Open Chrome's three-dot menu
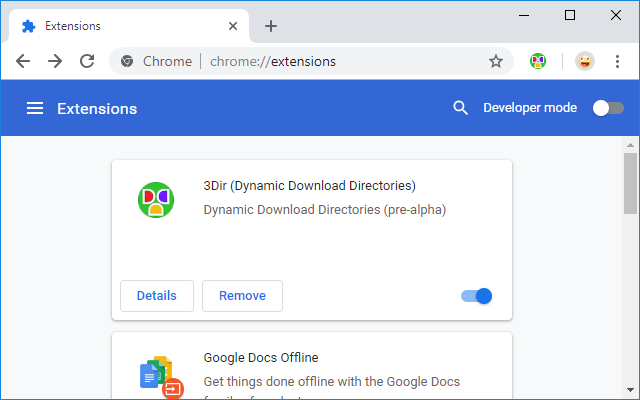The image size is (640, 400). click(617, 61)
